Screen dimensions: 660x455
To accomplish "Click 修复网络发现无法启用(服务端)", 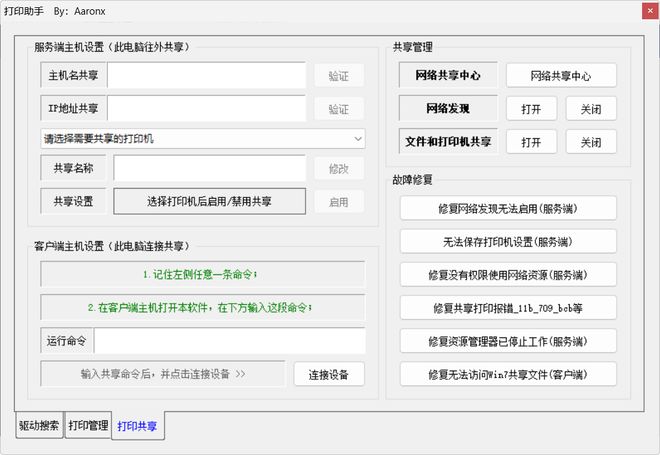I will 508,208.
